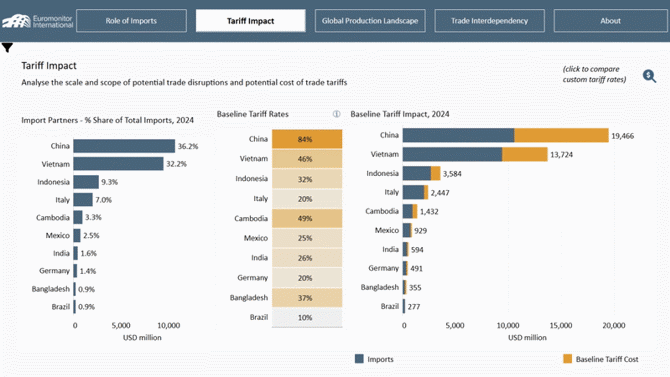Click Vietnam's blue imports bar in tariff impact
This screenshot has width=670, height=377.
[x=453, y=154]
